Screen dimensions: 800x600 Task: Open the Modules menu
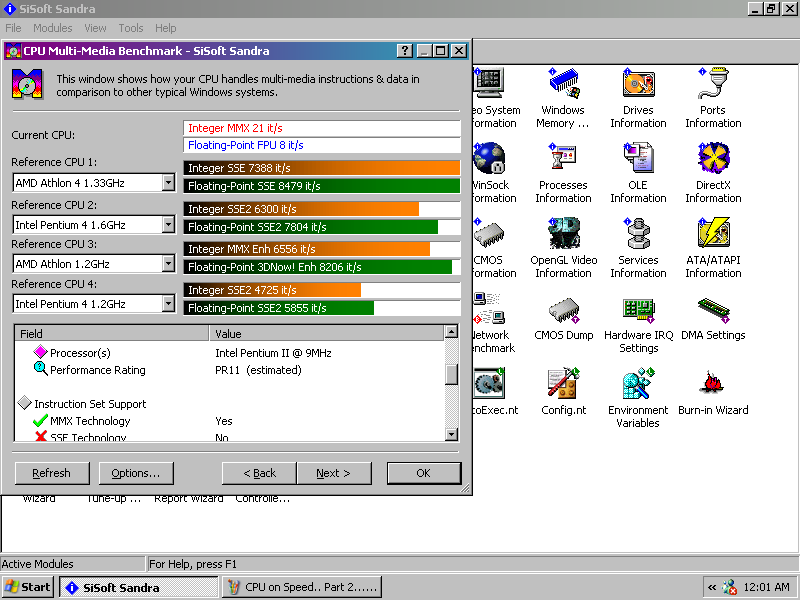point(53,28)
